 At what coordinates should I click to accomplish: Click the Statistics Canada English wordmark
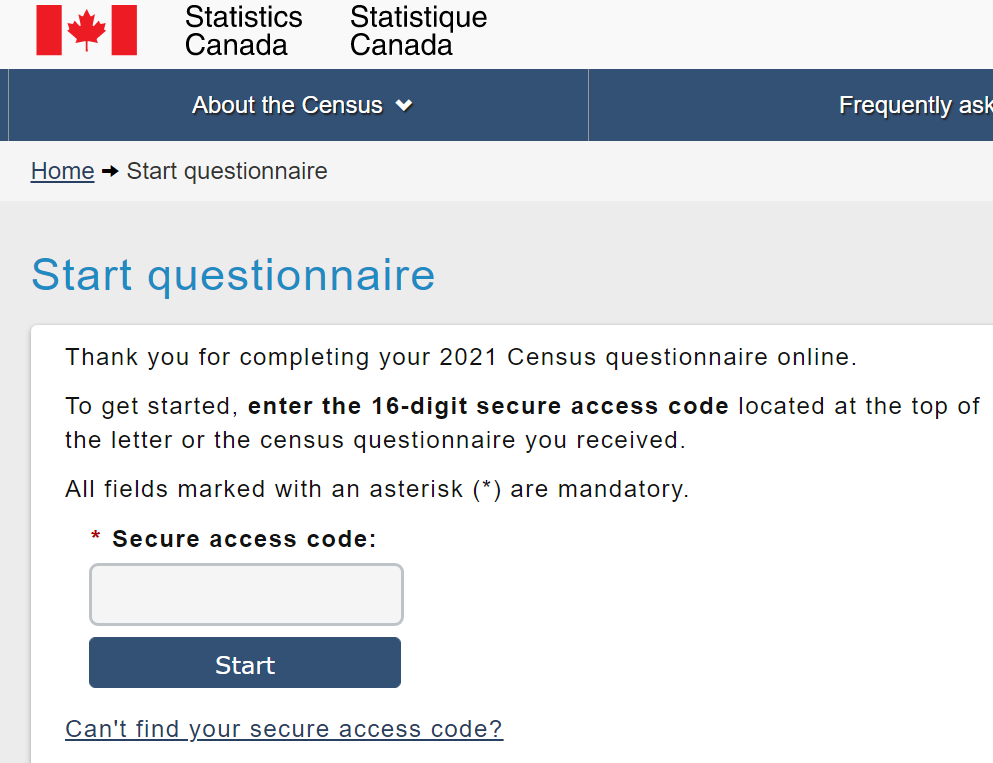tap(243, 31)
